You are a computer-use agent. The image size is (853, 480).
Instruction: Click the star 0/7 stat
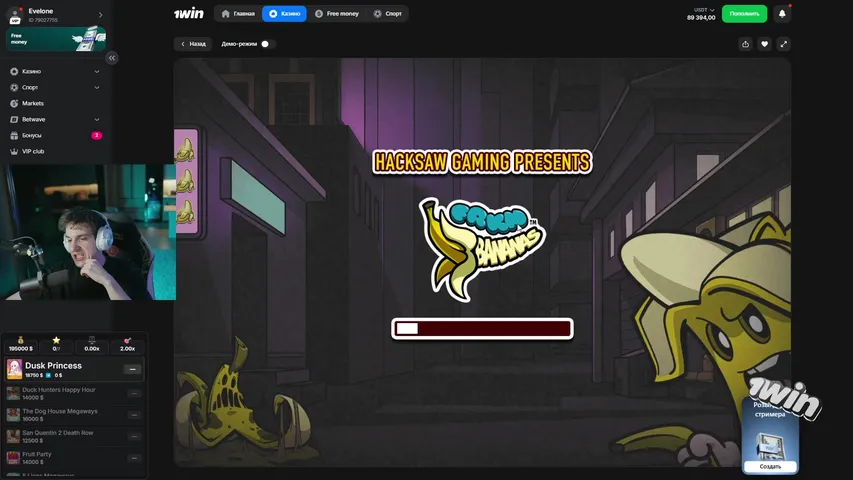[56, 344]
